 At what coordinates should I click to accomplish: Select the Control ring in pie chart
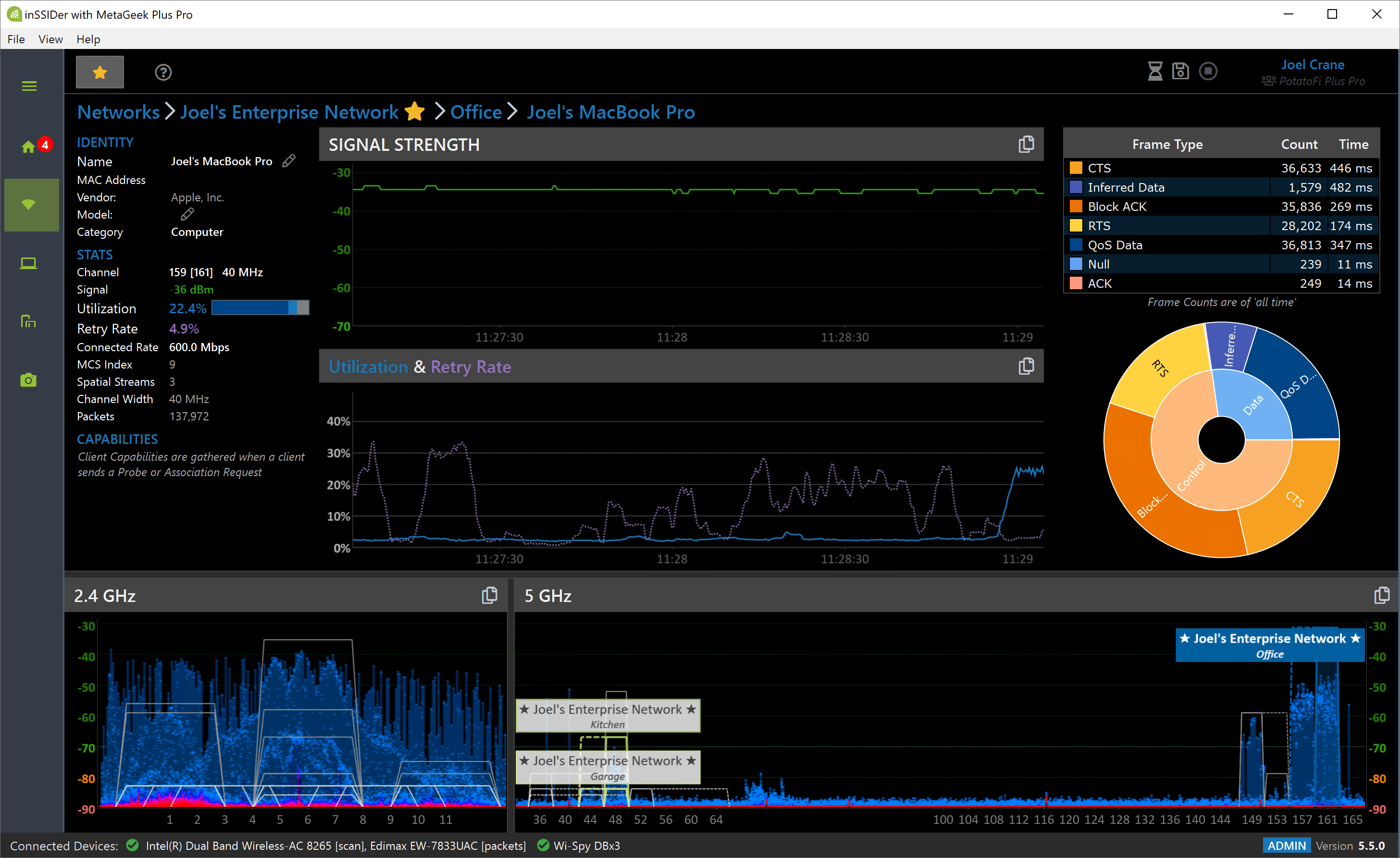(x=1191, y=476)
